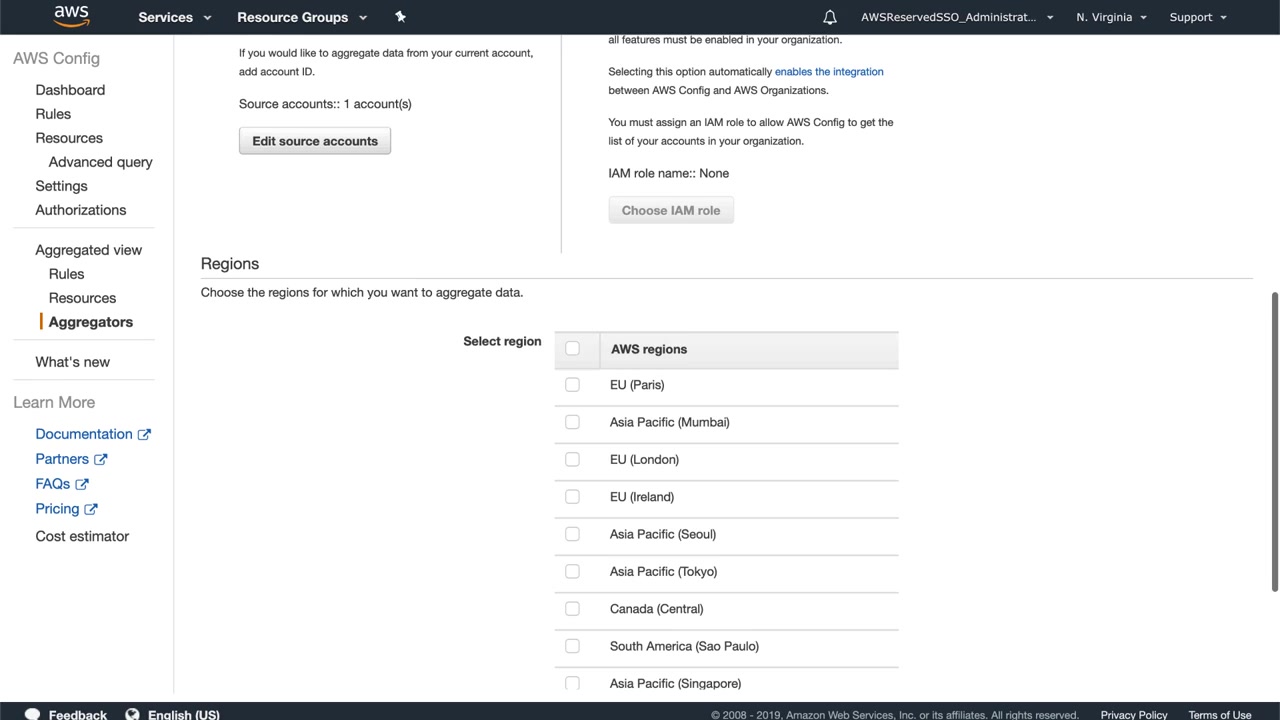The height and width of the screenshot is (720, 1280).
Task: Click the Feedback speech bubble icon
Action: pos(32,714)
